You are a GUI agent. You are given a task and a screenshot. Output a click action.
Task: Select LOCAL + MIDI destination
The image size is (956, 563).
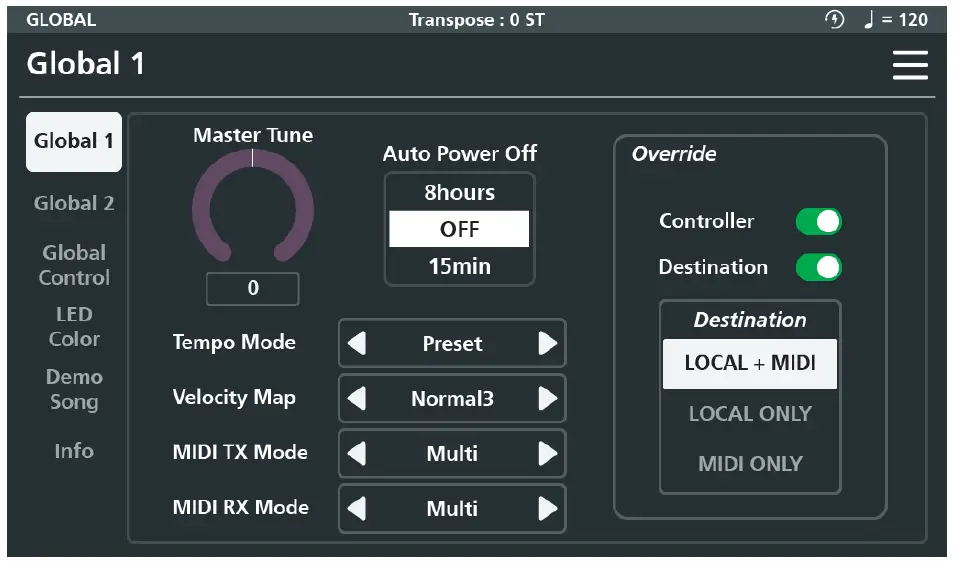pyautogui.click(x=750, y=364)
